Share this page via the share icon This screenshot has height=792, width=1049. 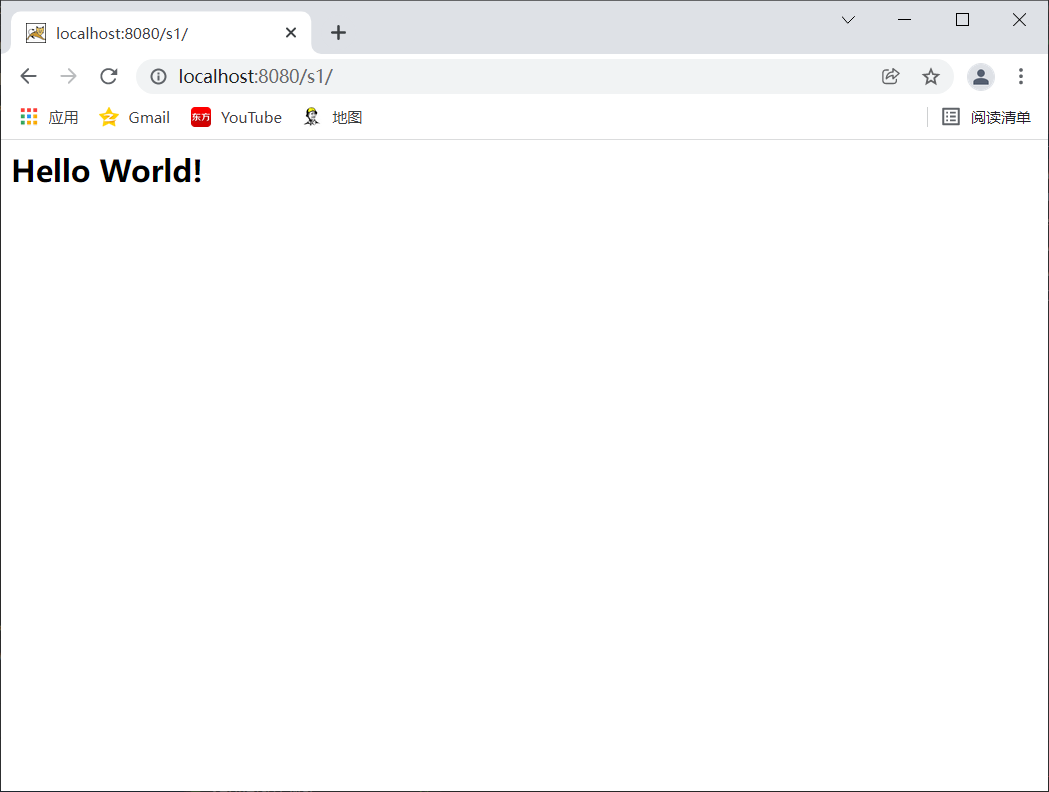click(890, 76)
